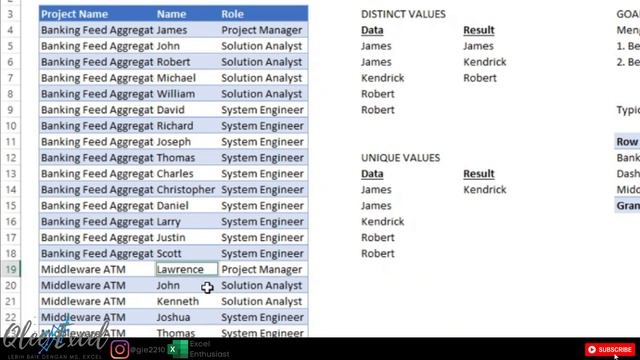The width and height of the screenshot is (640, 360).
Task: Select the Name cell Richard
Action: tap(187, 126)
